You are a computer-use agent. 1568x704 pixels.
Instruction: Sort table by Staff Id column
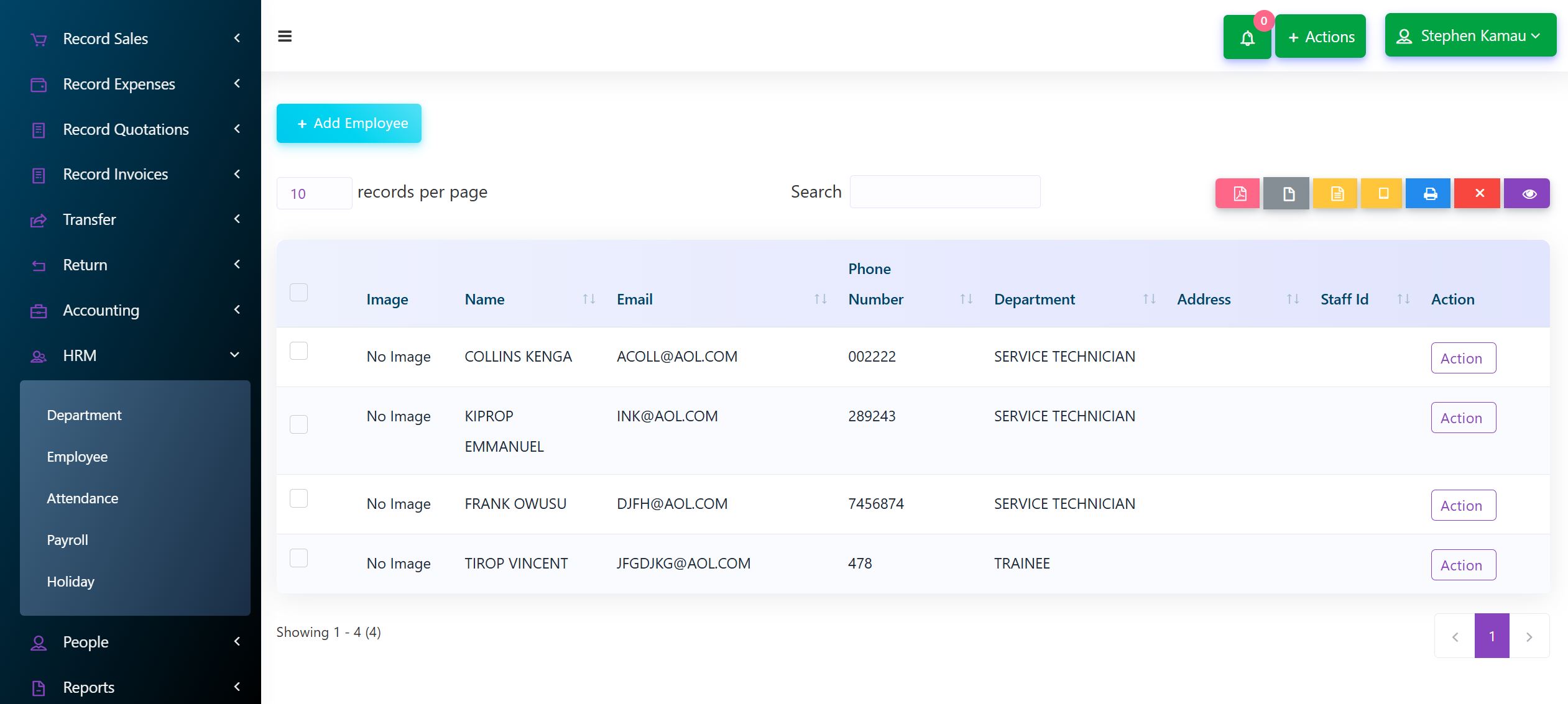[x=1403, y=299]
